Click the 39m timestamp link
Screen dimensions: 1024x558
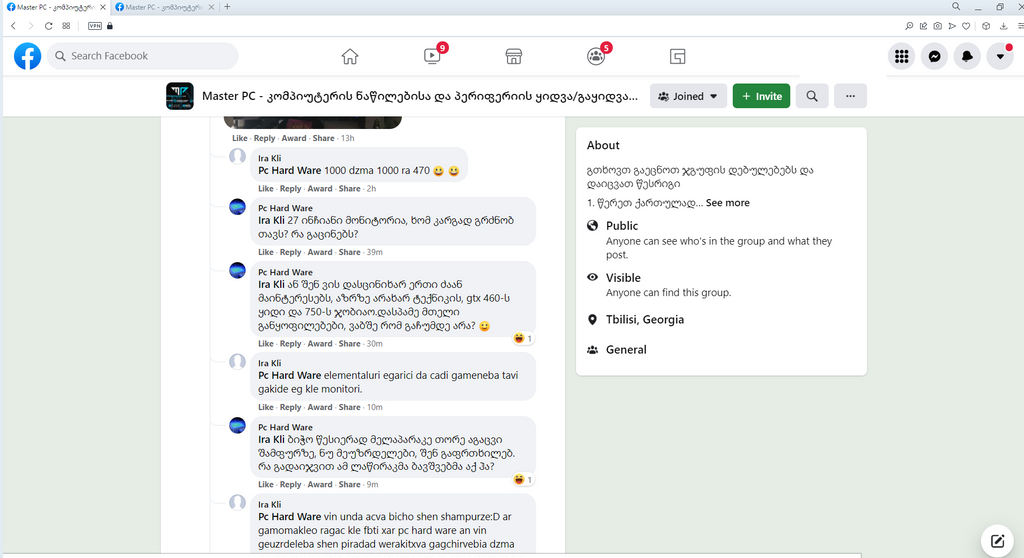pos(374,252)
